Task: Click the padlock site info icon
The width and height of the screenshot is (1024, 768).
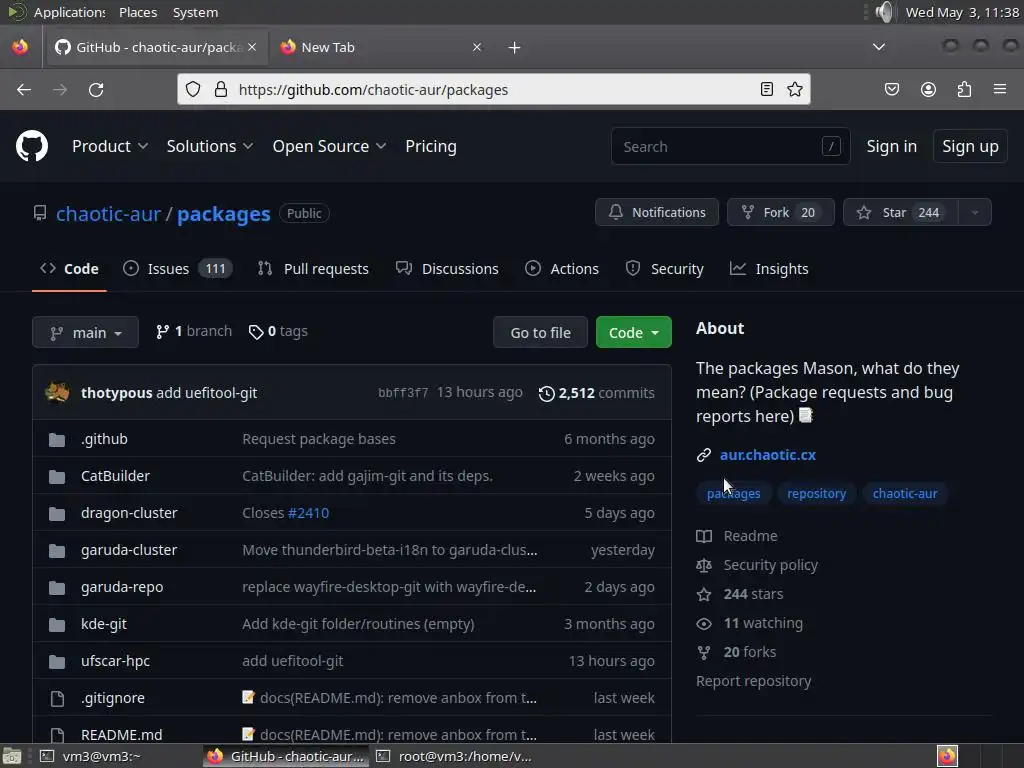Action: pos(221,89)
